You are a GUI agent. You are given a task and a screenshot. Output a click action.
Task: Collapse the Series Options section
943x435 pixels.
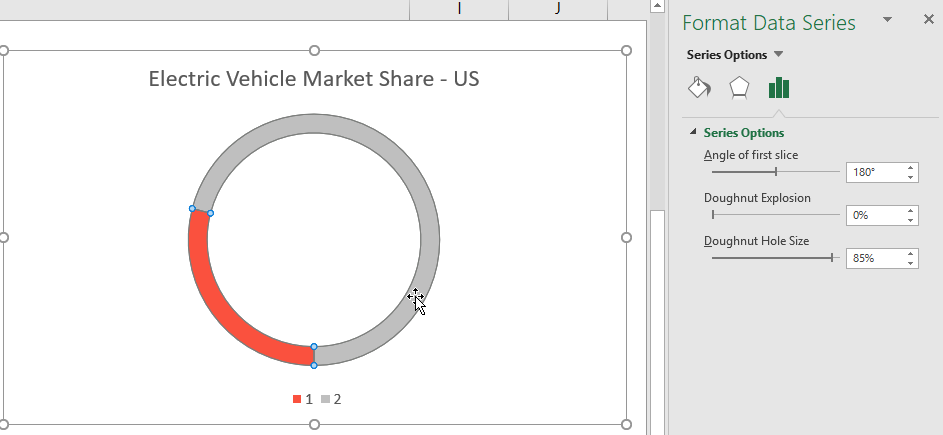click(x=693, y=132)
